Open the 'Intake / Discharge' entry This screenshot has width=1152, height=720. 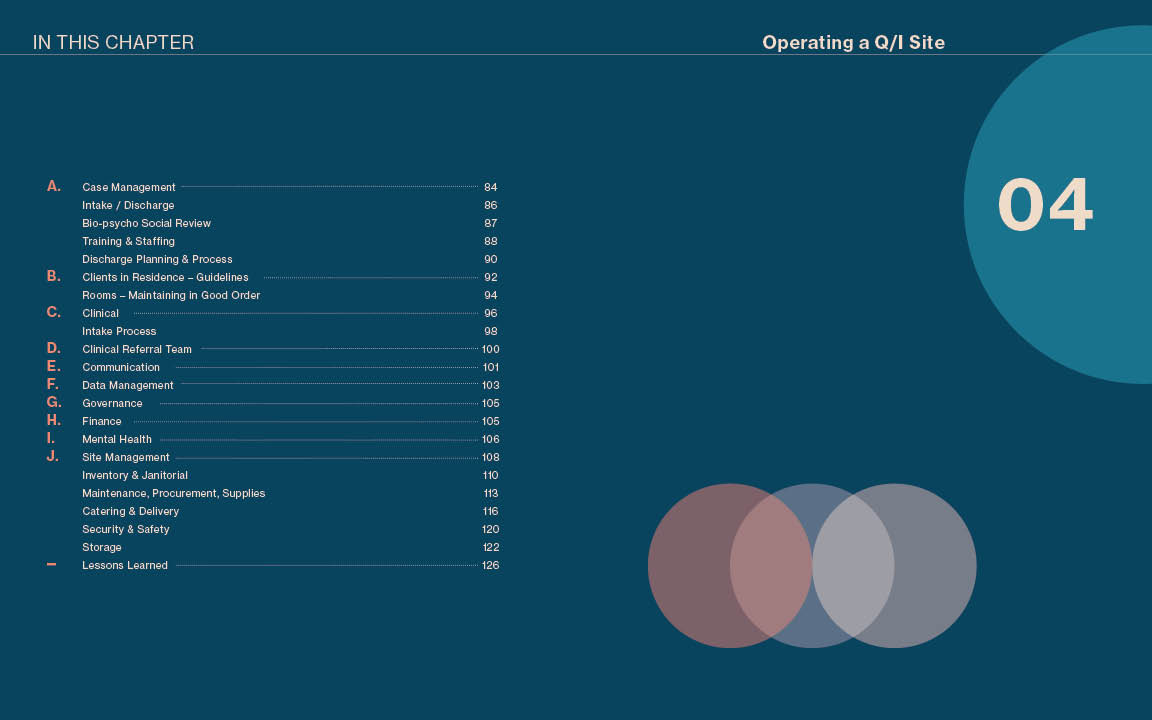[128, 205]
